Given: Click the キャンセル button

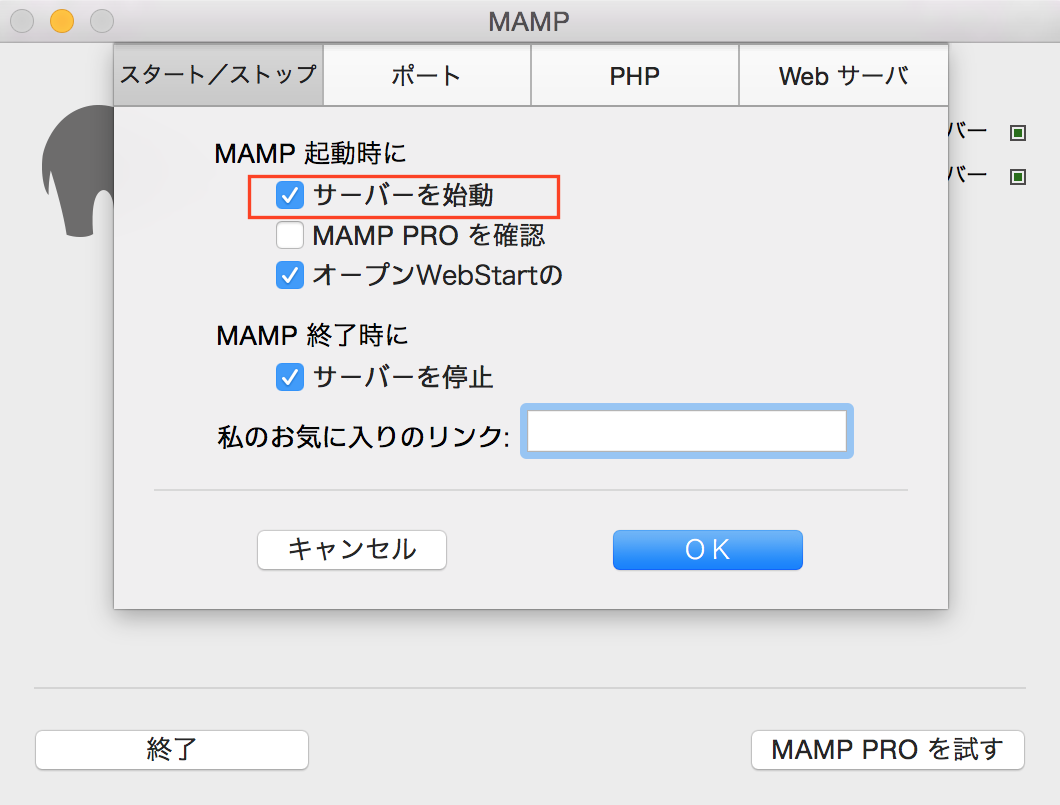Looking at the screenshot, I should tap(351, 549).
